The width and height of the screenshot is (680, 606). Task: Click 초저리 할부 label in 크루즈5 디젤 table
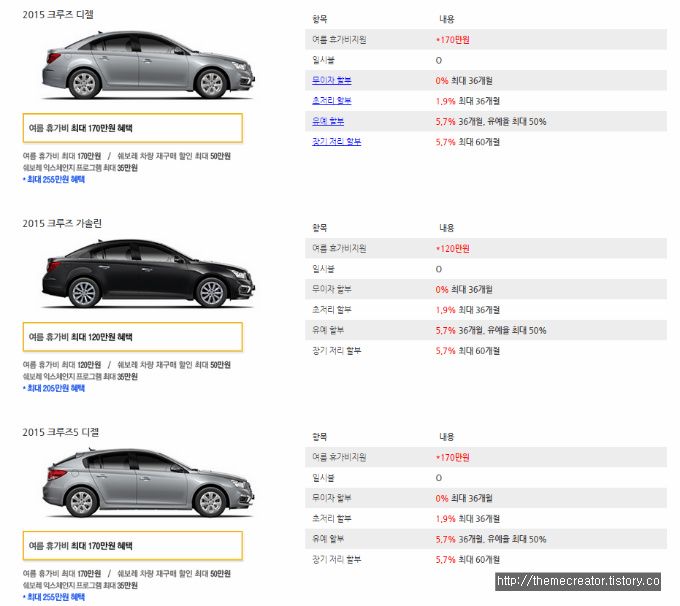coord(332,518)
